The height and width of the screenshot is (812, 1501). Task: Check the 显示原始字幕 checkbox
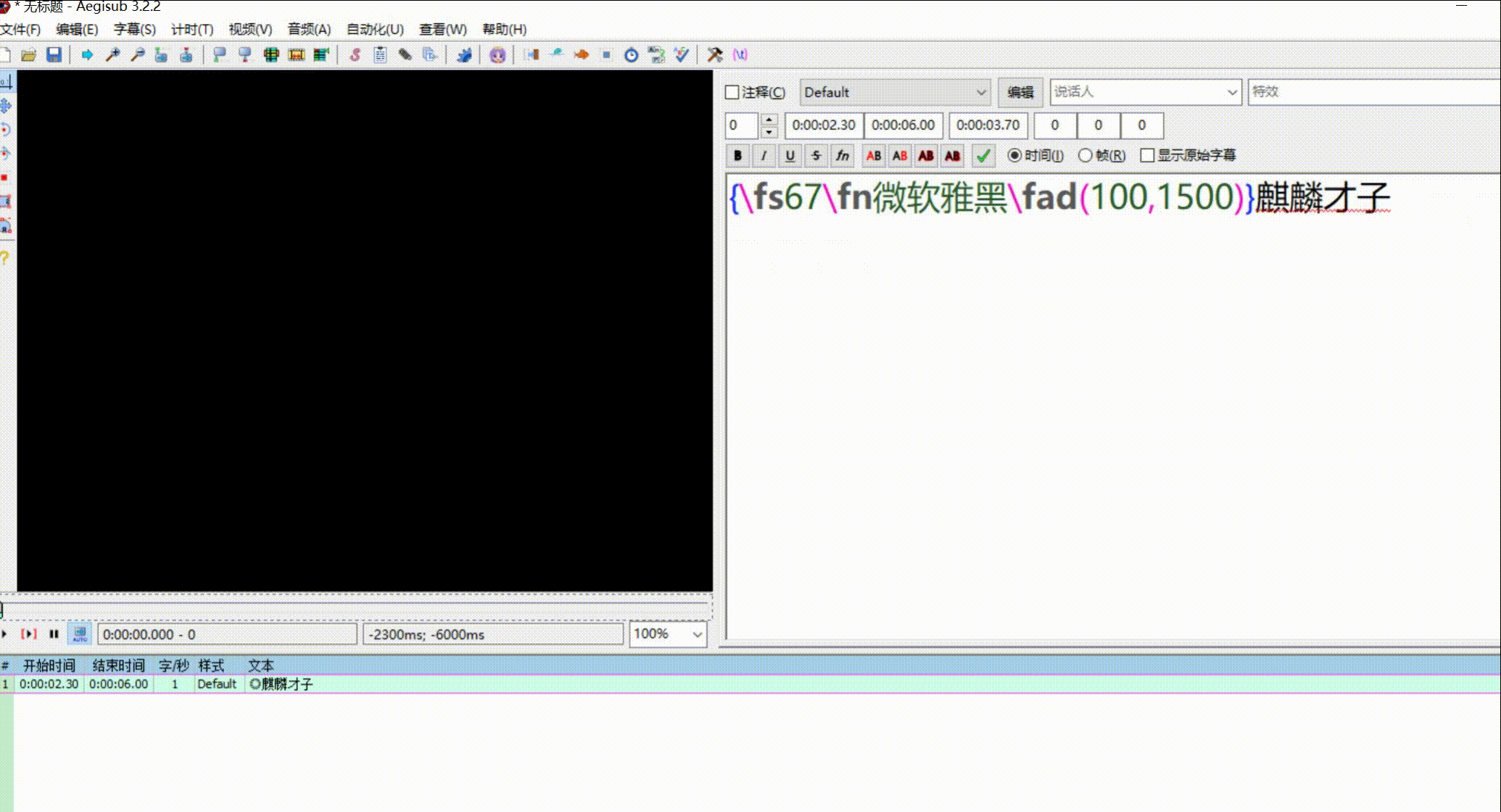[x=1147, y=156]
